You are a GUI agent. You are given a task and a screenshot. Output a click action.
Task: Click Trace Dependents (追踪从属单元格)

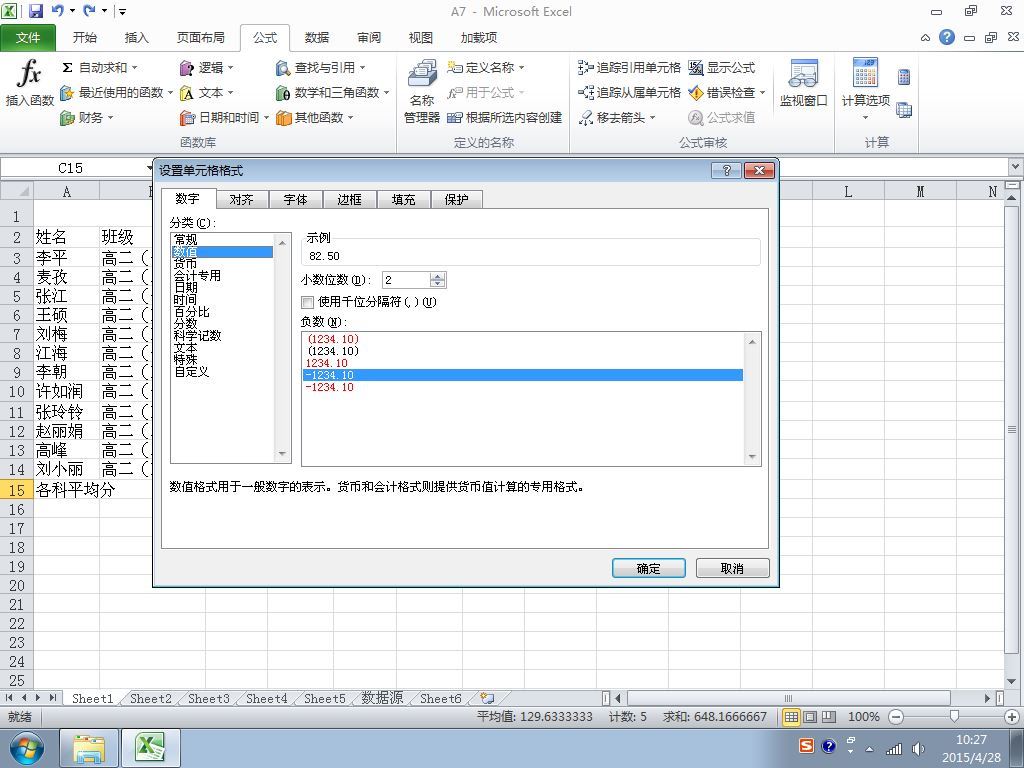coord(630,93)
